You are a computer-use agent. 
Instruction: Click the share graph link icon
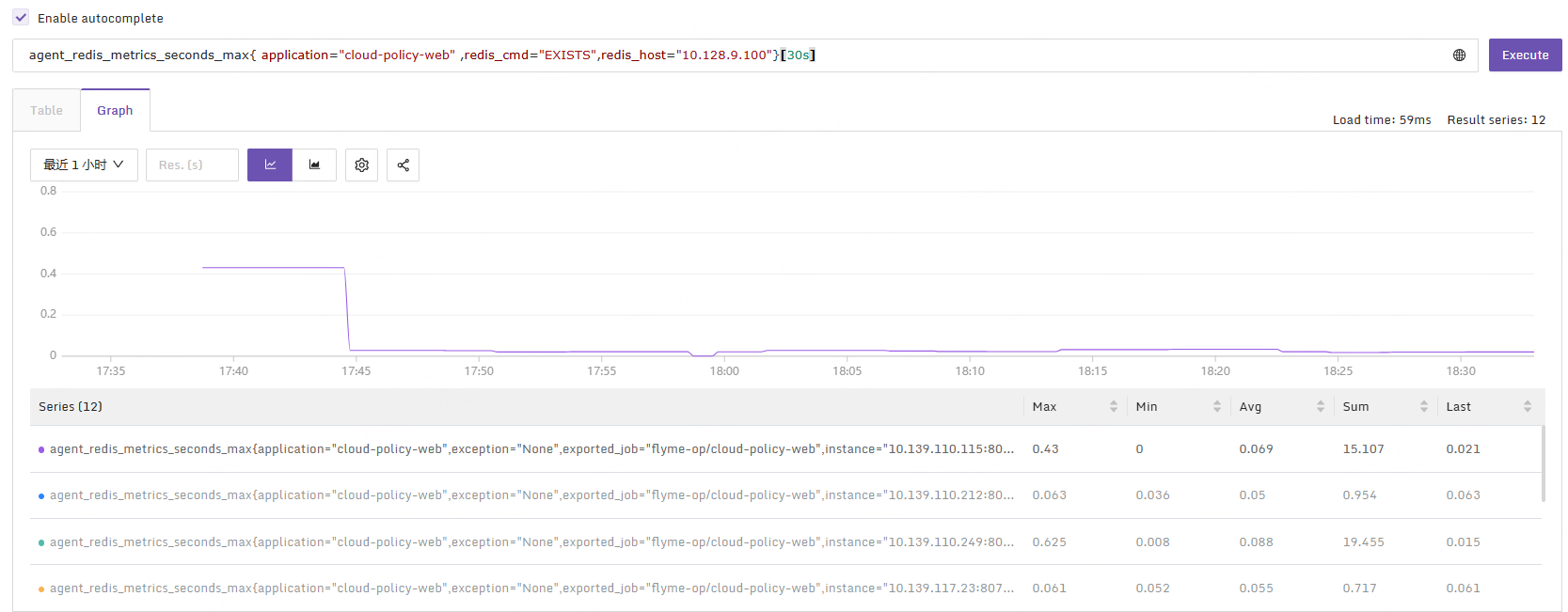click(x=403, y=165)
